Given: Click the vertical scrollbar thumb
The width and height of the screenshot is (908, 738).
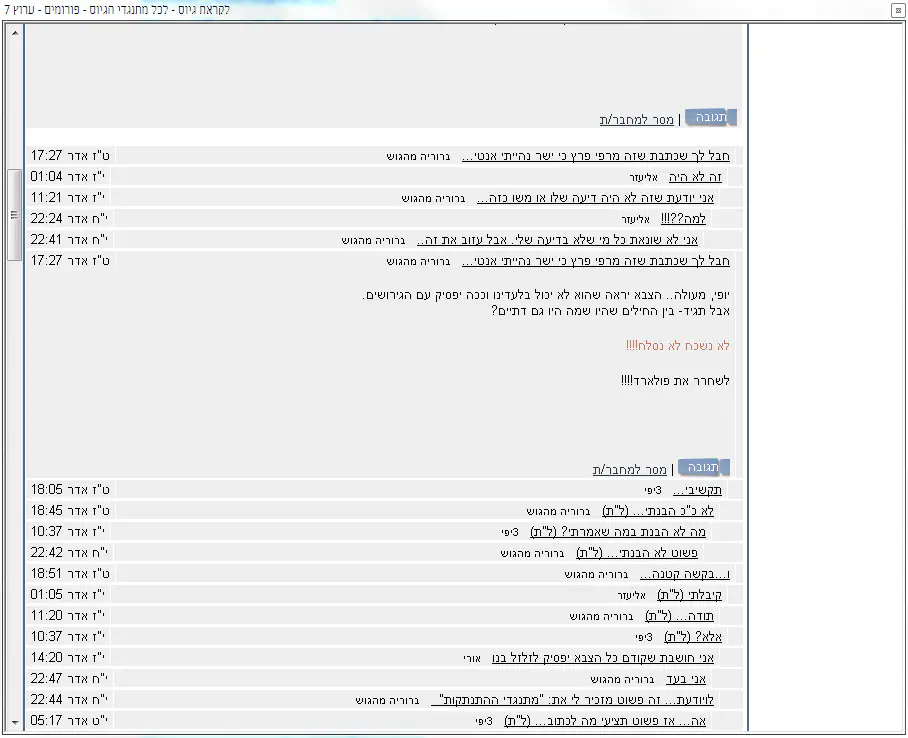Looking at the screenshot, I should 14,214.
